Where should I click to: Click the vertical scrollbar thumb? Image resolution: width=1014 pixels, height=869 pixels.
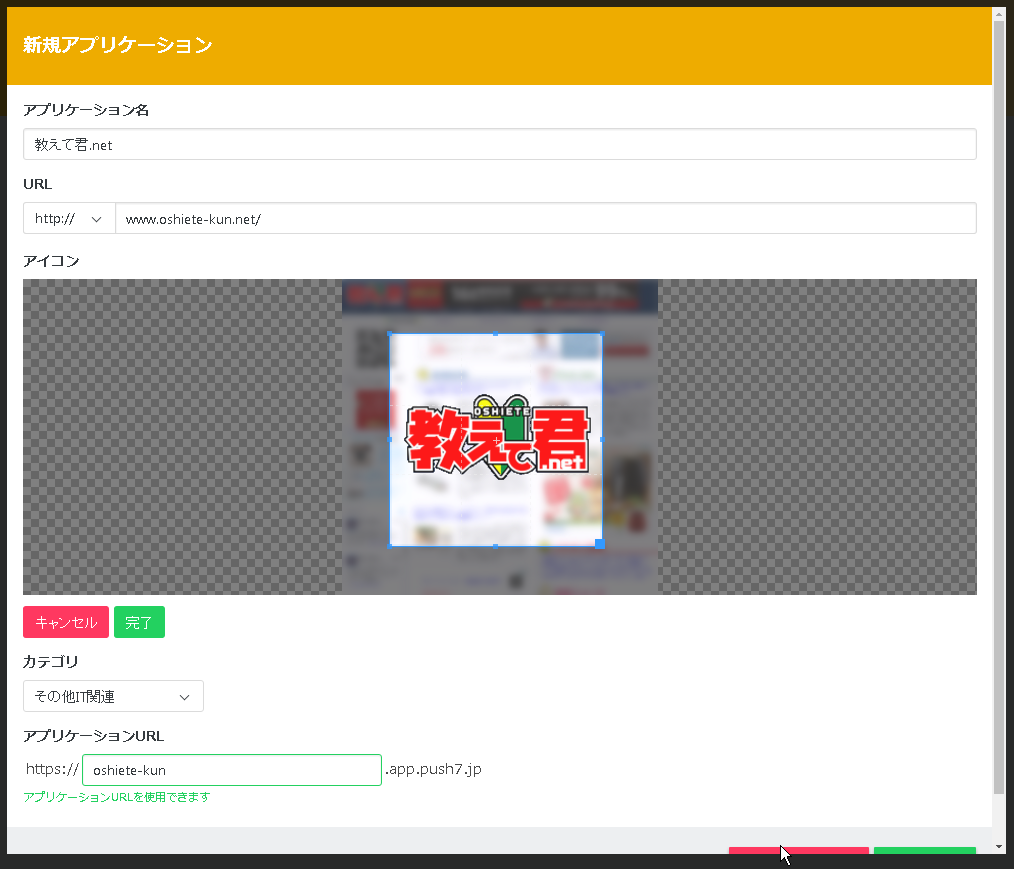(x=999, y=407)
